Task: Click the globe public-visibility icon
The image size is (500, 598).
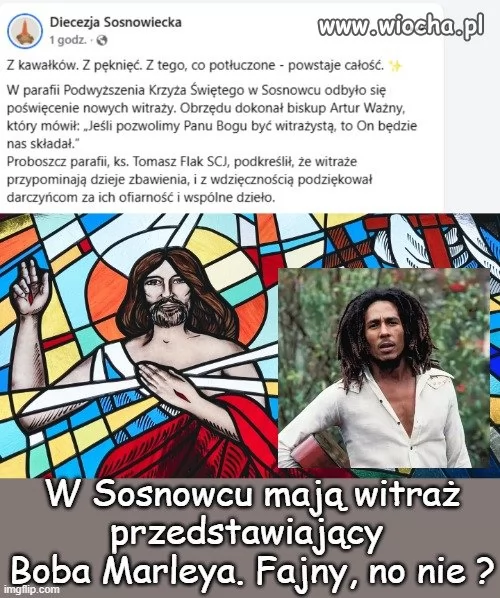Action: click(102, 40)
